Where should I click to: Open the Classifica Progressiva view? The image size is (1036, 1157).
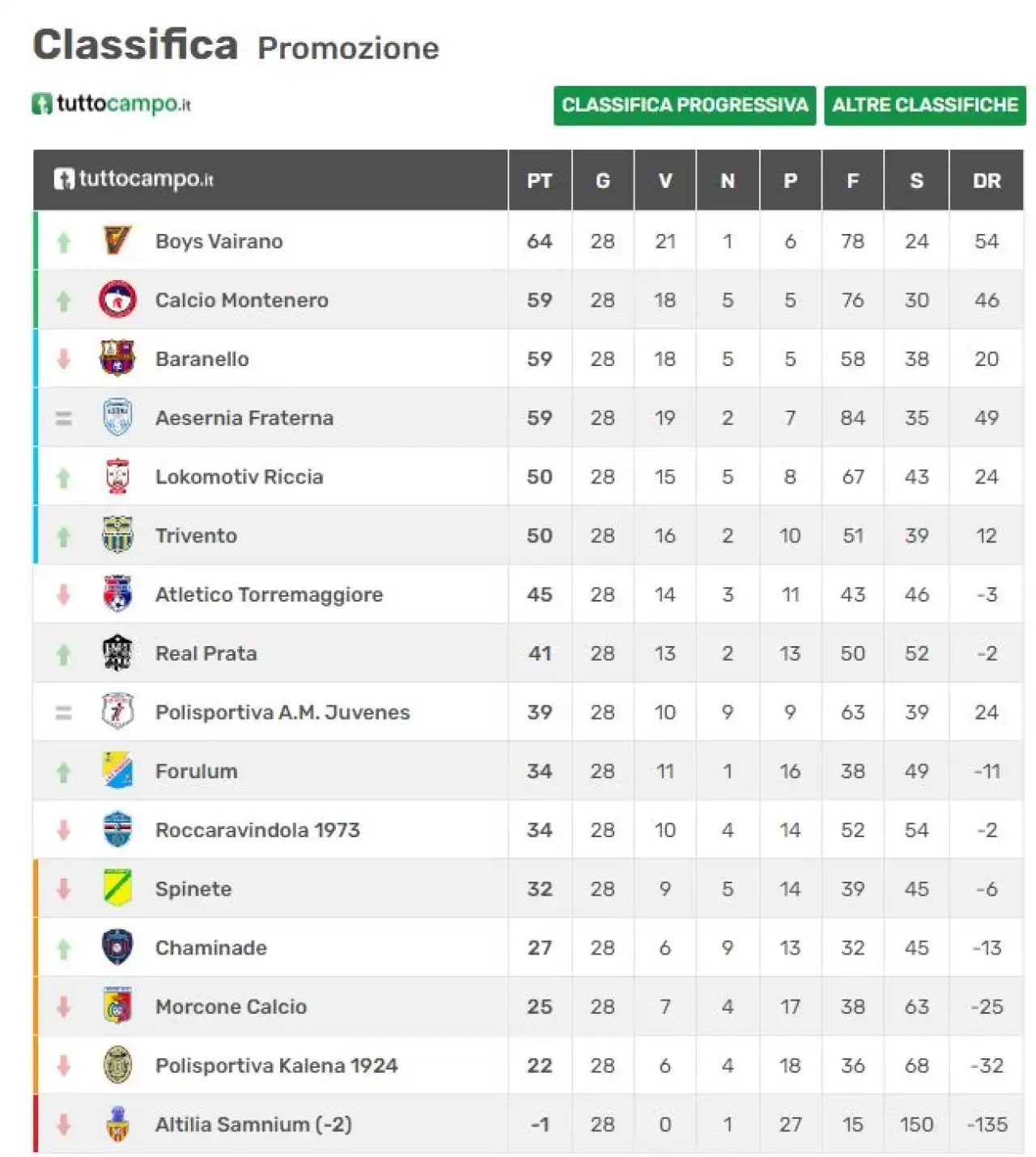coord(685,105)
